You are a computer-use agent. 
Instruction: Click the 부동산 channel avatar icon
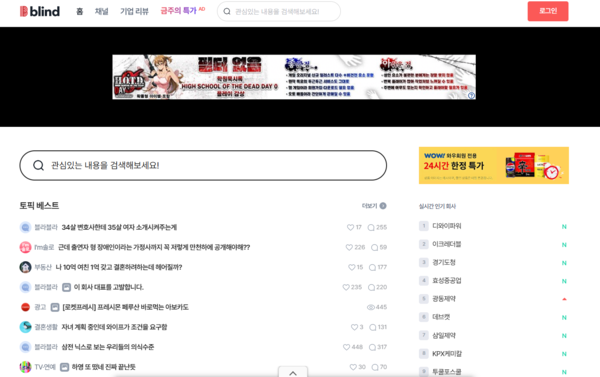point(25,267)
